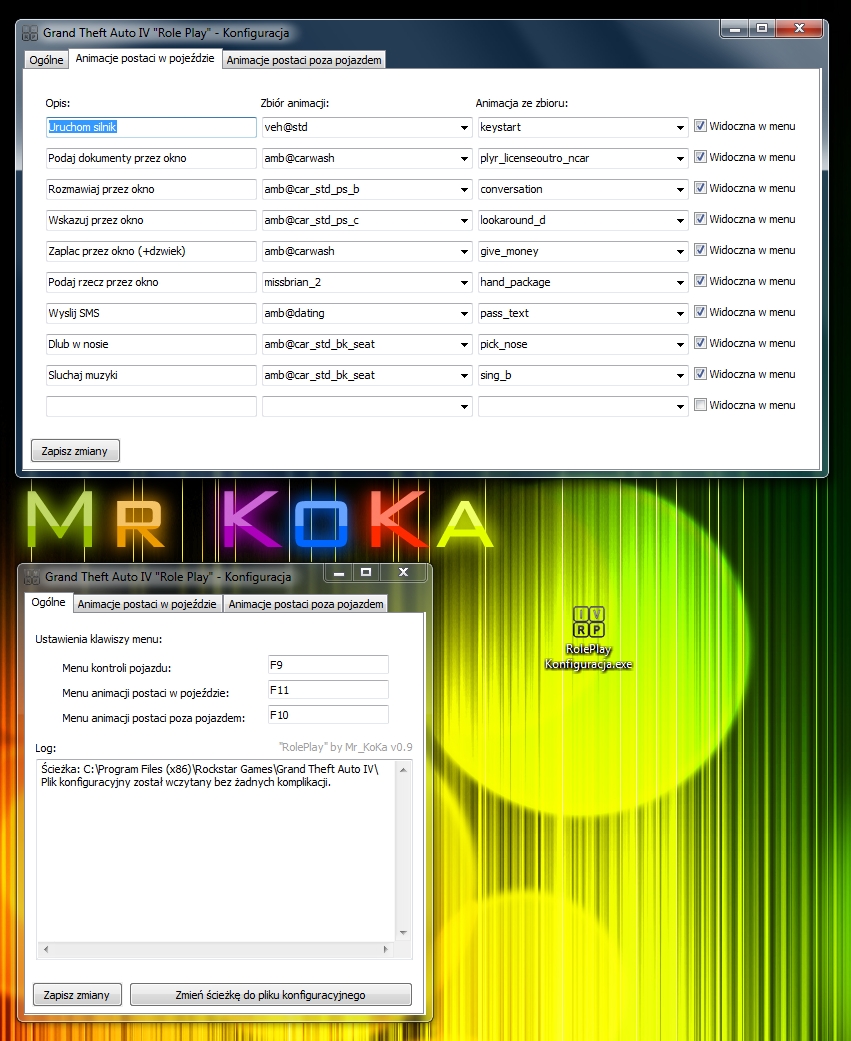Click the Menu kontroli pojazdu key field (F9)
The height and width of the screenshot is (1041, 851).
328,665
